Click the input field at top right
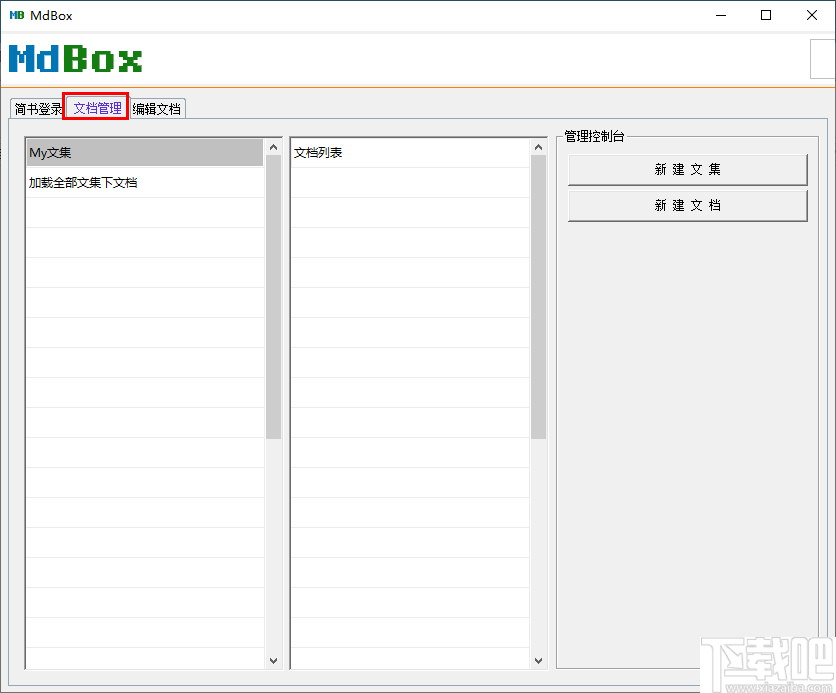The image size is (836, 693). pos(822,59)
